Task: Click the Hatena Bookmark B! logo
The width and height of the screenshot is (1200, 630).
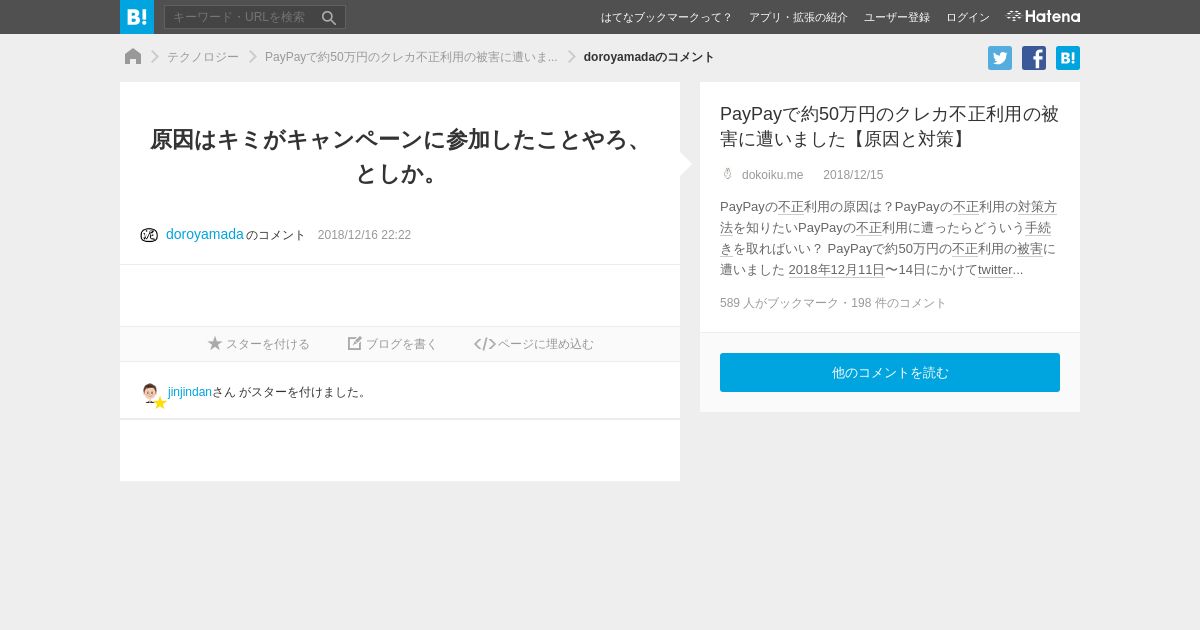Action: pos(137,17)
